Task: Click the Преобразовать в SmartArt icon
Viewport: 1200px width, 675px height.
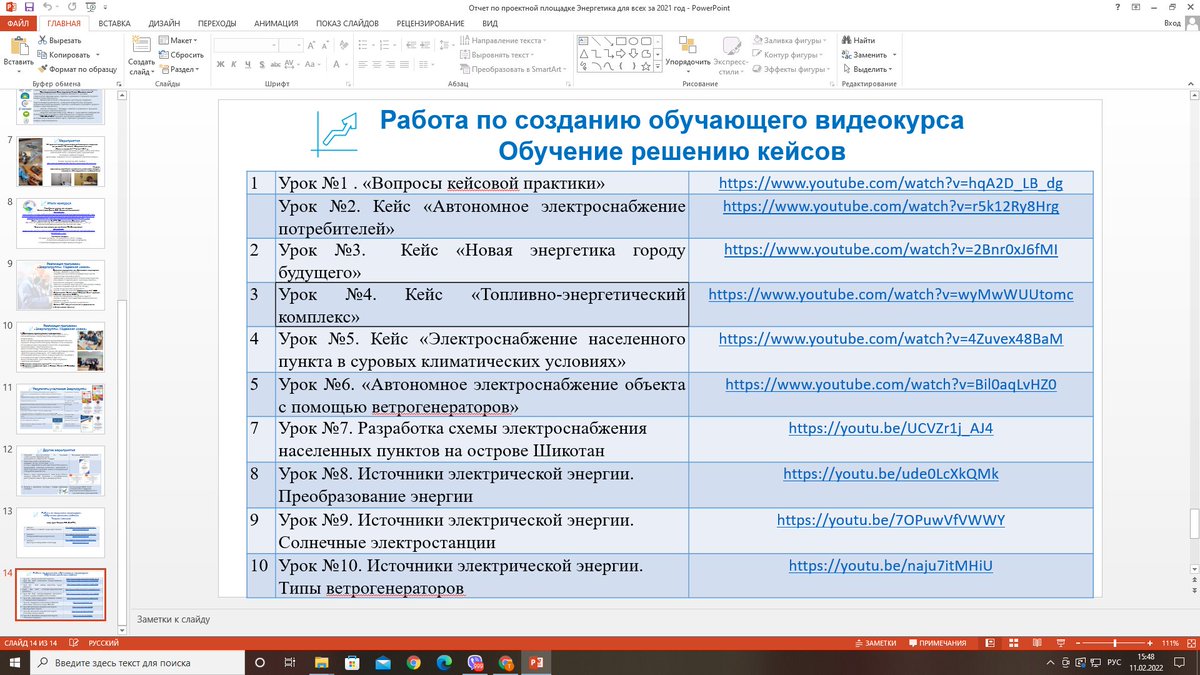Action: [466, 68]
